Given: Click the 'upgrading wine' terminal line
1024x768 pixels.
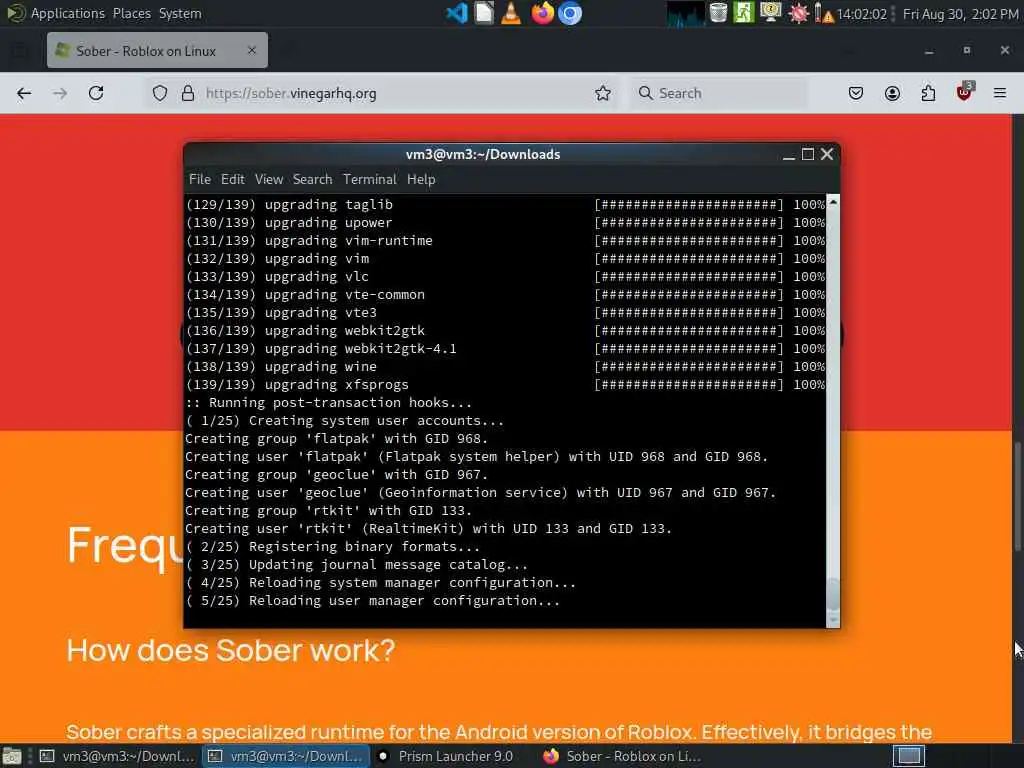Looking at the screenshot, I should (x=281, y=366).
